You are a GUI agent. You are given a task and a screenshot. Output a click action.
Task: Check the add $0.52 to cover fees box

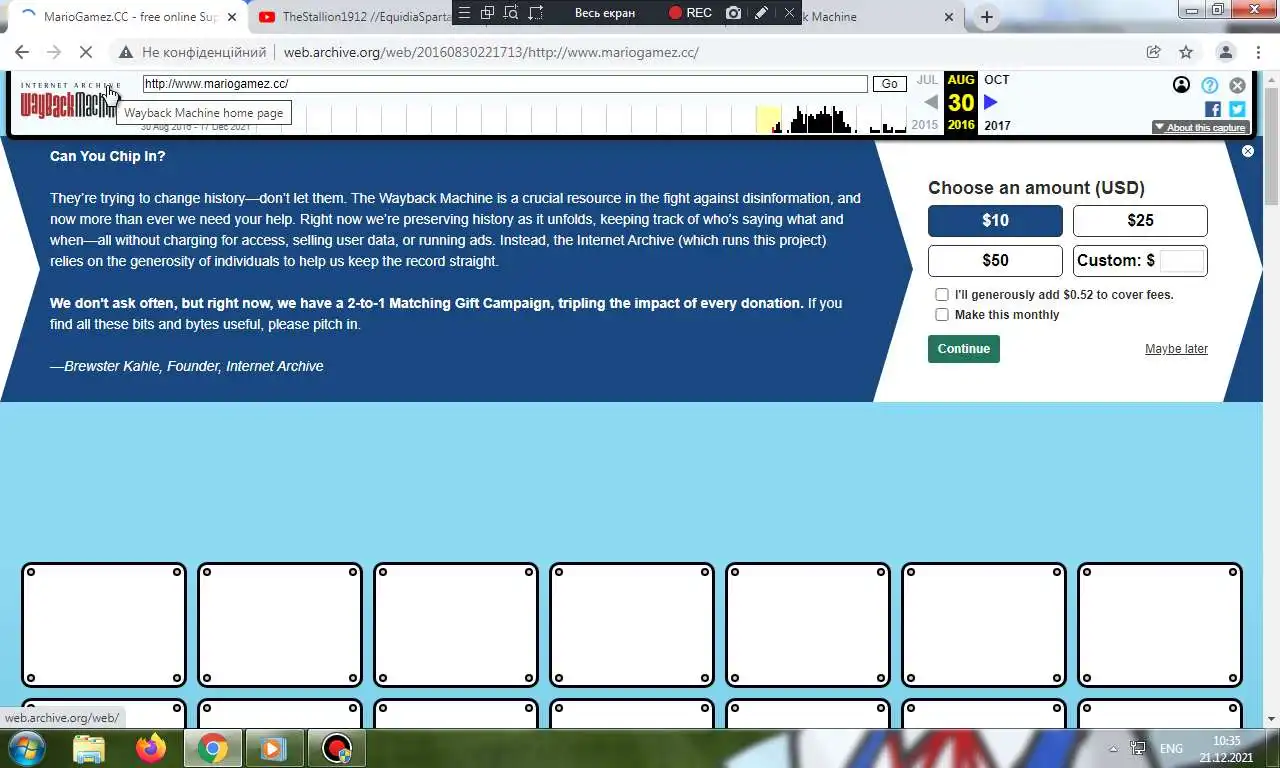pyautogui.click(x=942, y=295)
